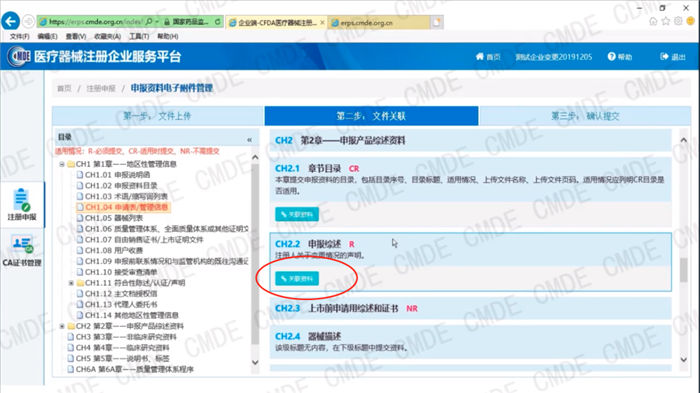Click the address bar refresh icon
Image resolution: width=700 pixels, height=393 pixels.
[217, 21]
